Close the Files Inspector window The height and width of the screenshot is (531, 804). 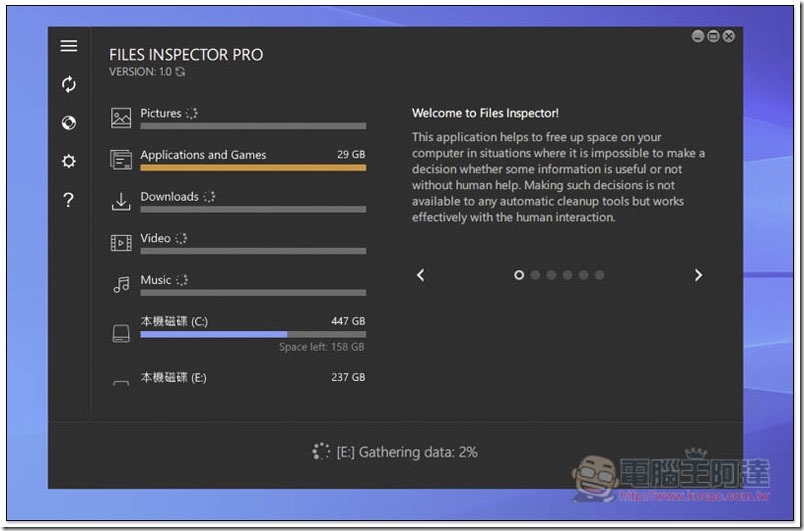(x=729, y=36)
